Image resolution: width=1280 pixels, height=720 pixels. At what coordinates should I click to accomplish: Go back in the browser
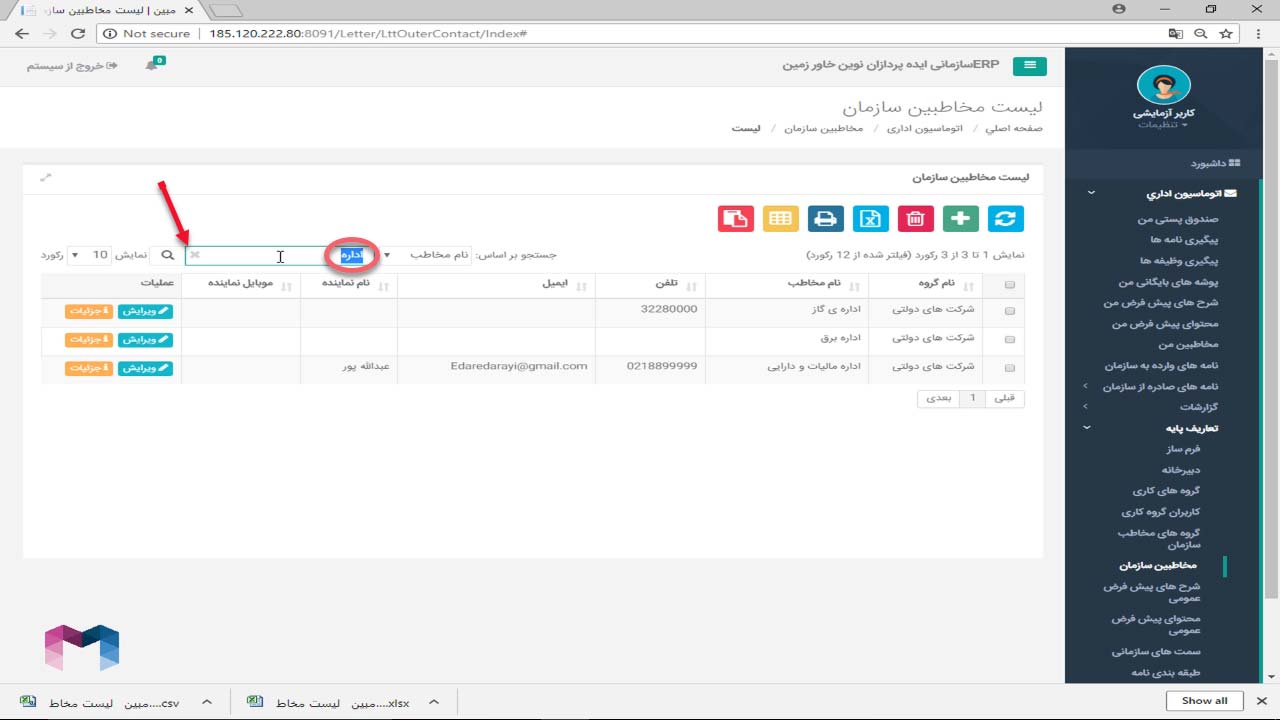[x=22, y=33]
